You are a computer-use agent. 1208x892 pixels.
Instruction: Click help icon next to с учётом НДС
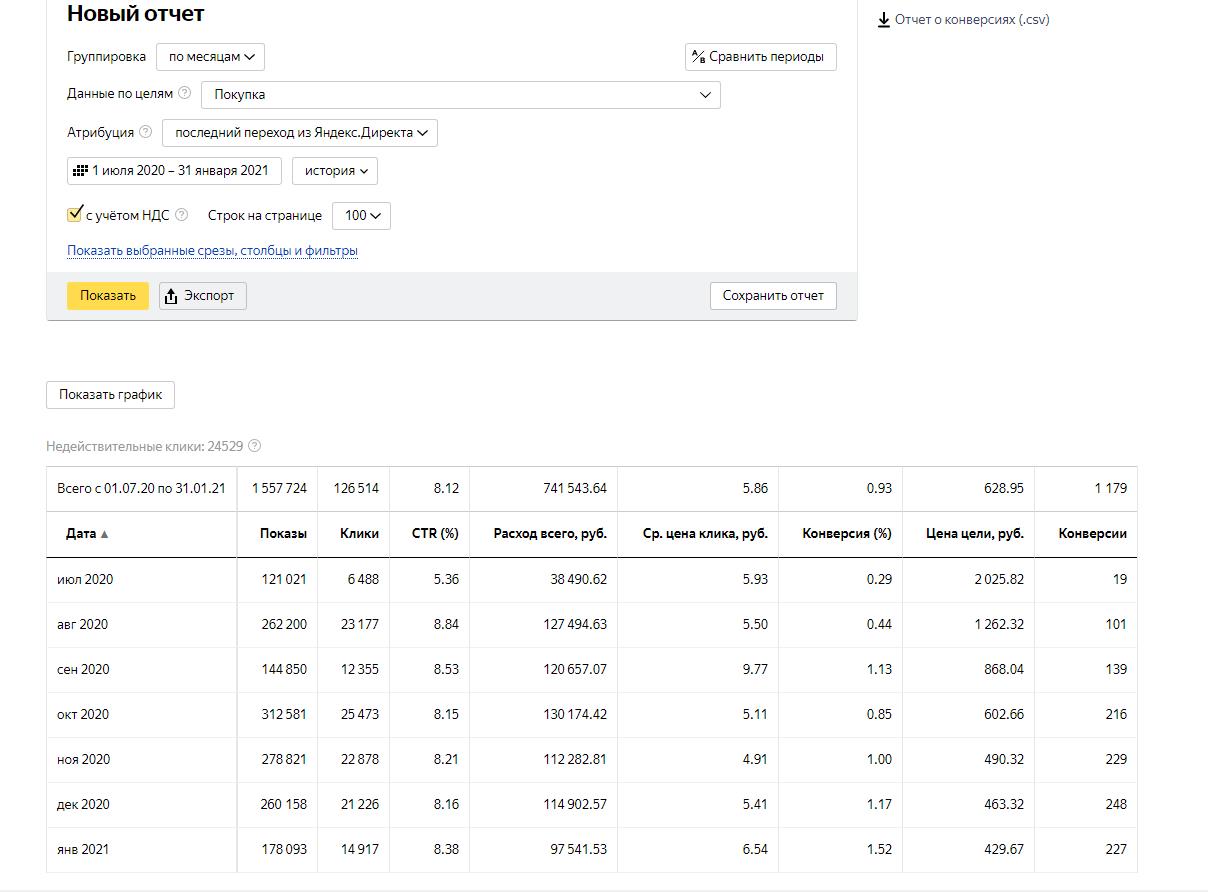181,215
